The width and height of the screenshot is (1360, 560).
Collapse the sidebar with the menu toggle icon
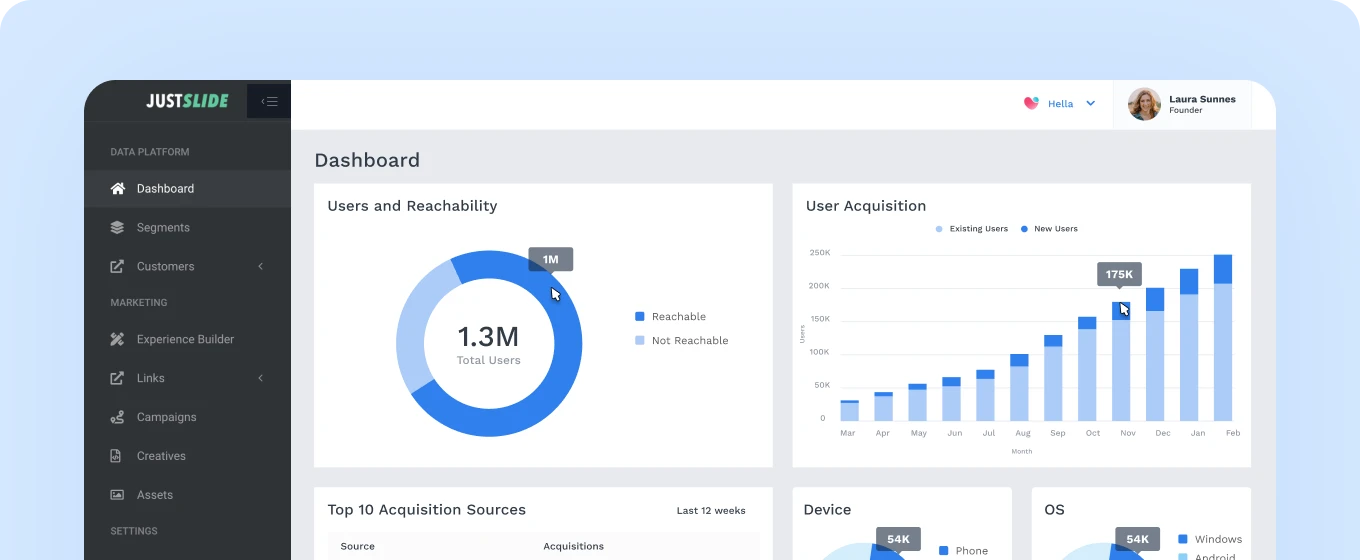click(269, 101)
